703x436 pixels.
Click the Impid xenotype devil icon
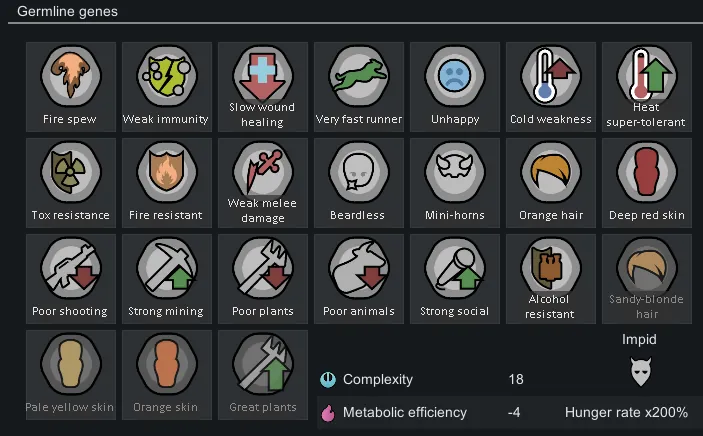(x=640, y=371)
